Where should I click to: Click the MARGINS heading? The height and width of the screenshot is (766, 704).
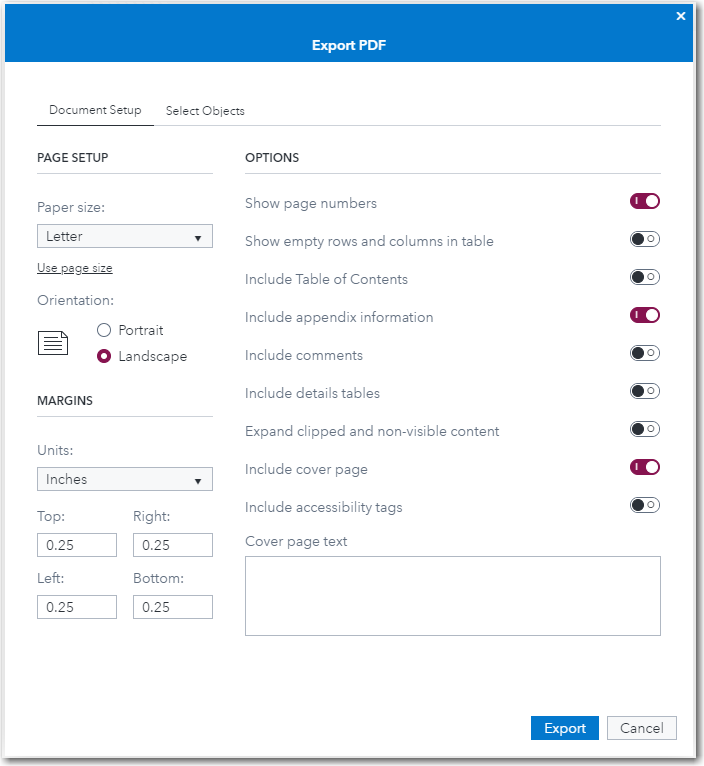click(65, 401)
